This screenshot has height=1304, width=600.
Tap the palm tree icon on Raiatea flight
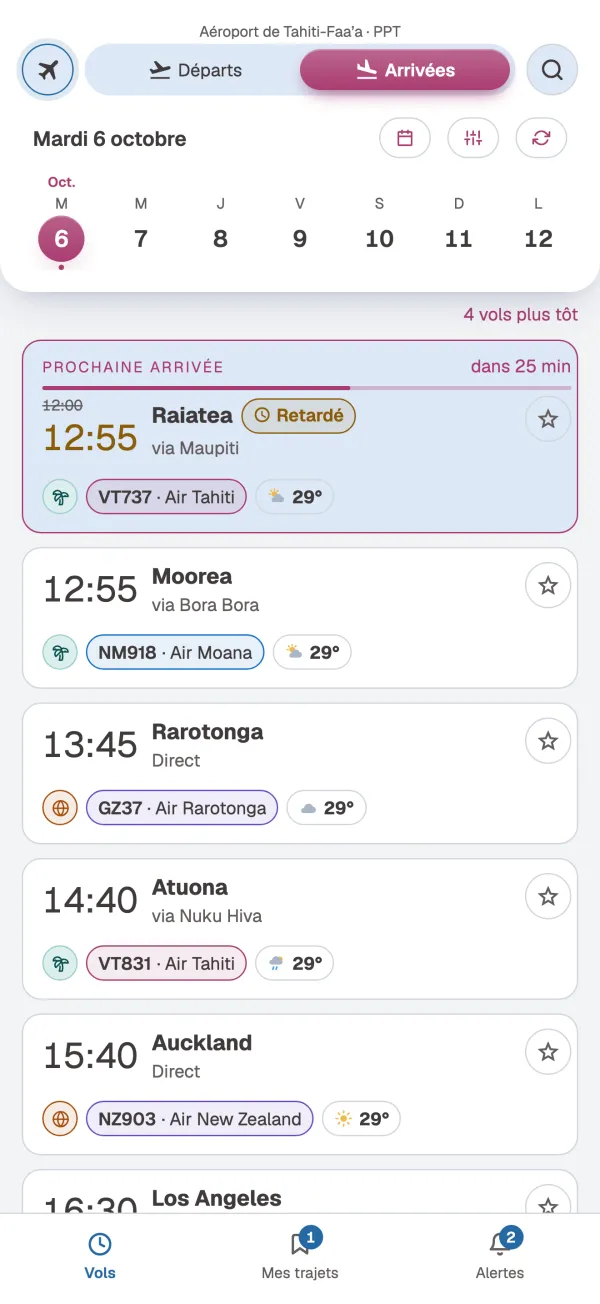point(59,496)
